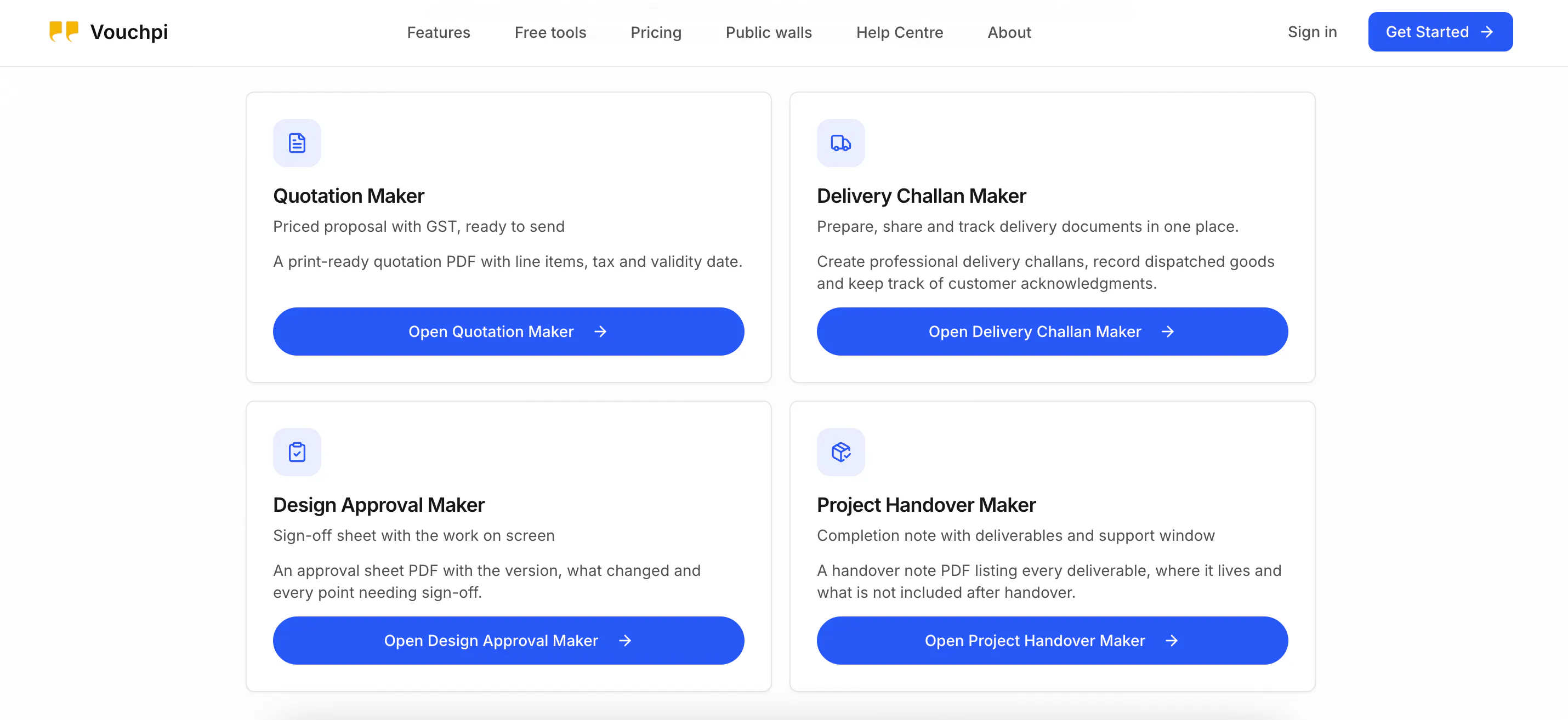Click the Vouchpi yellow quote logo icon
The width and height of the screenshot is (1568, 720).
(64, 32)
